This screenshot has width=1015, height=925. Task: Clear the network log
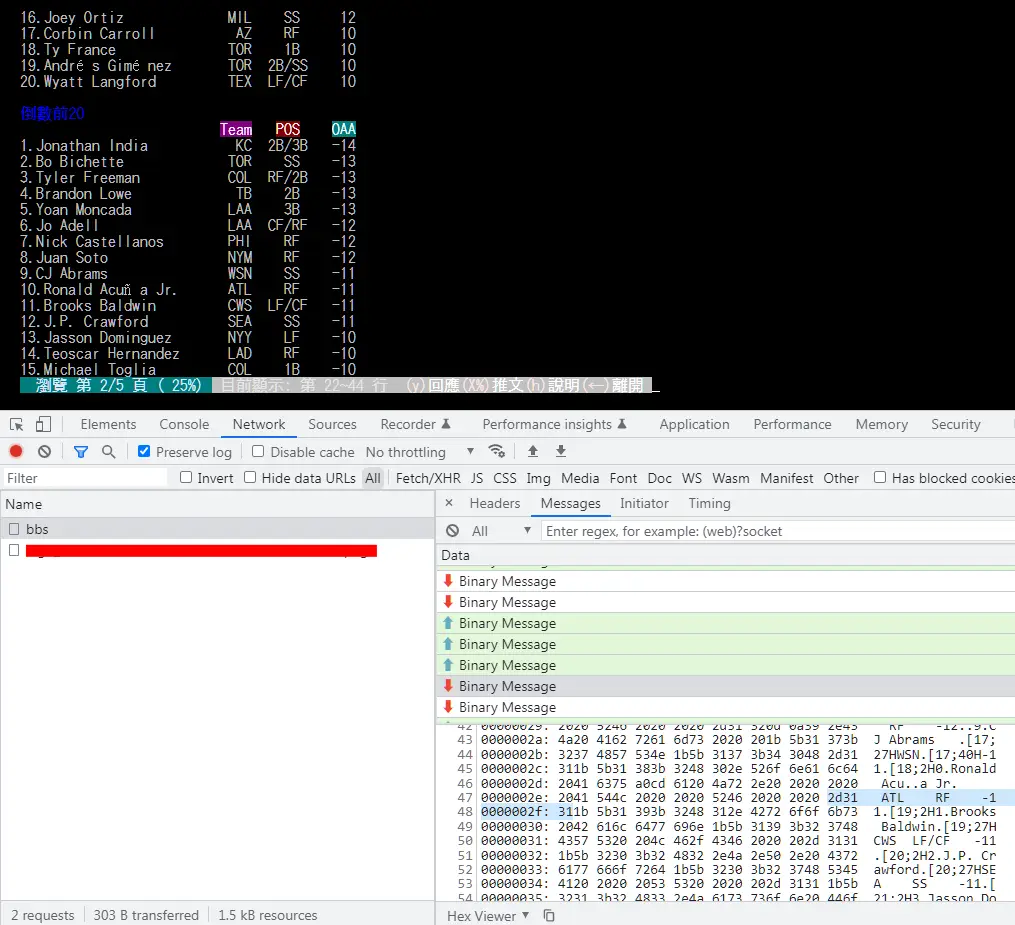point(44,452)
